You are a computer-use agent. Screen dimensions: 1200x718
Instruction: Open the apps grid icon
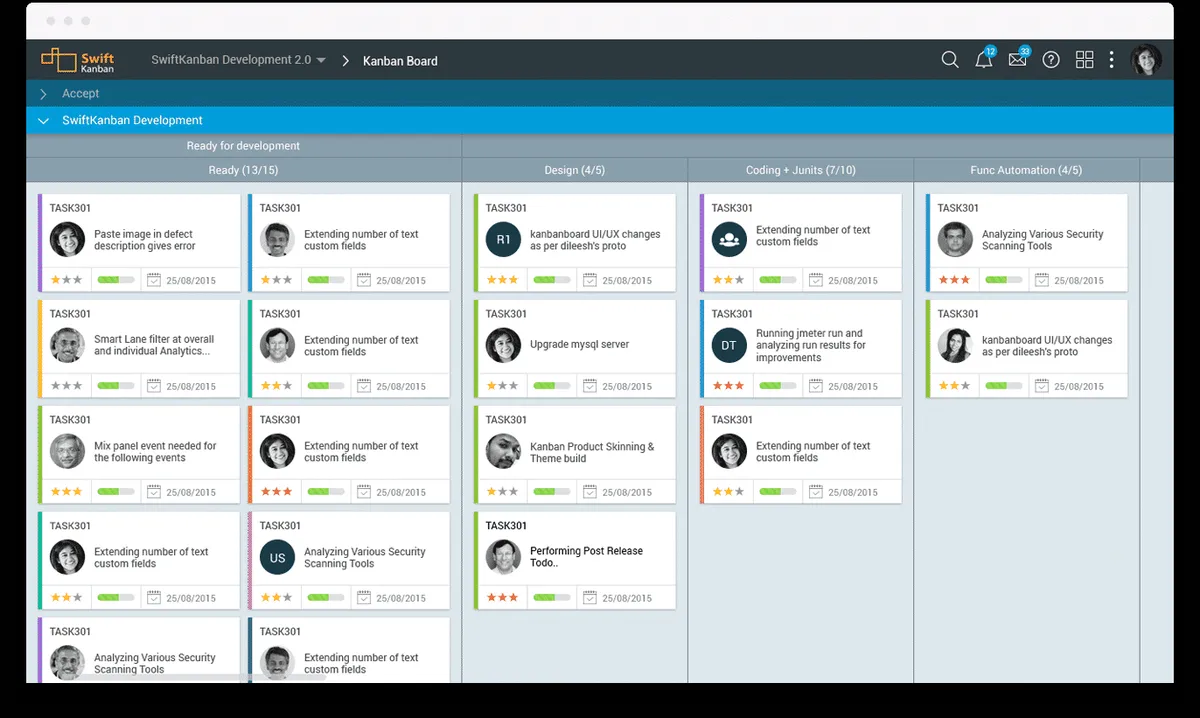(1084, 60)
